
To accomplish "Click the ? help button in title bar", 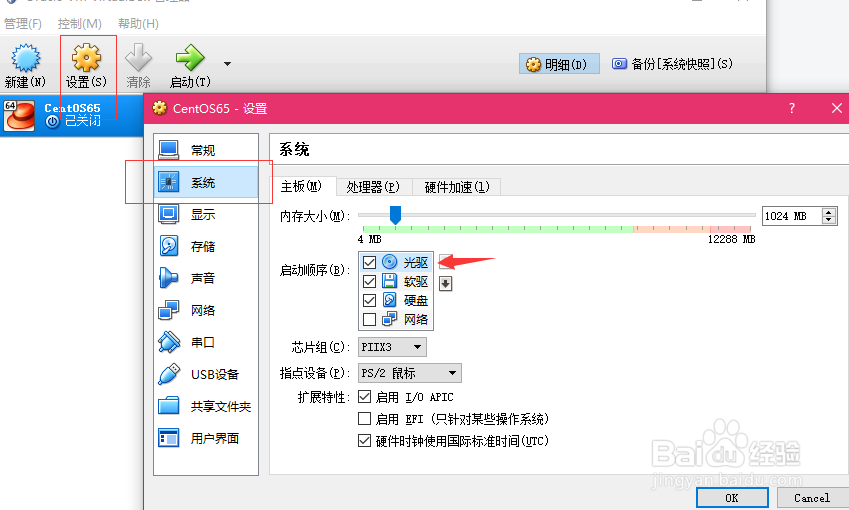I will coord(792,108).
